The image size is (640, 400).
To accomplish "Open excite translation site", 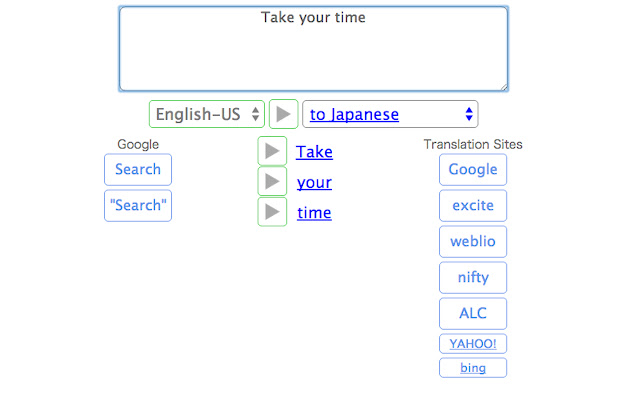I will 473,205.
